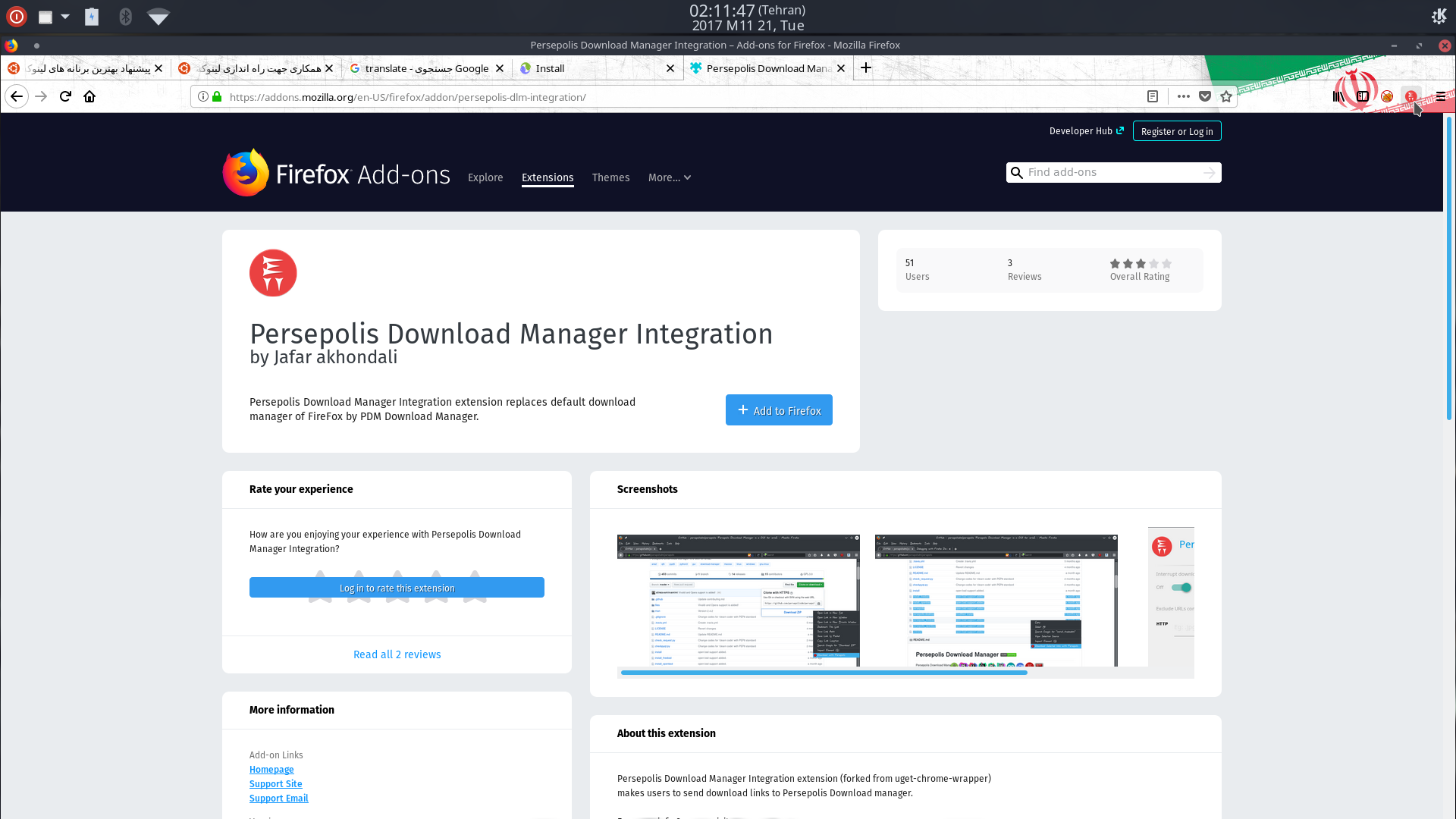Go back to the previous page
Image resolution: width=1456 pixels, height=819 pixels.
pos(17,96)
